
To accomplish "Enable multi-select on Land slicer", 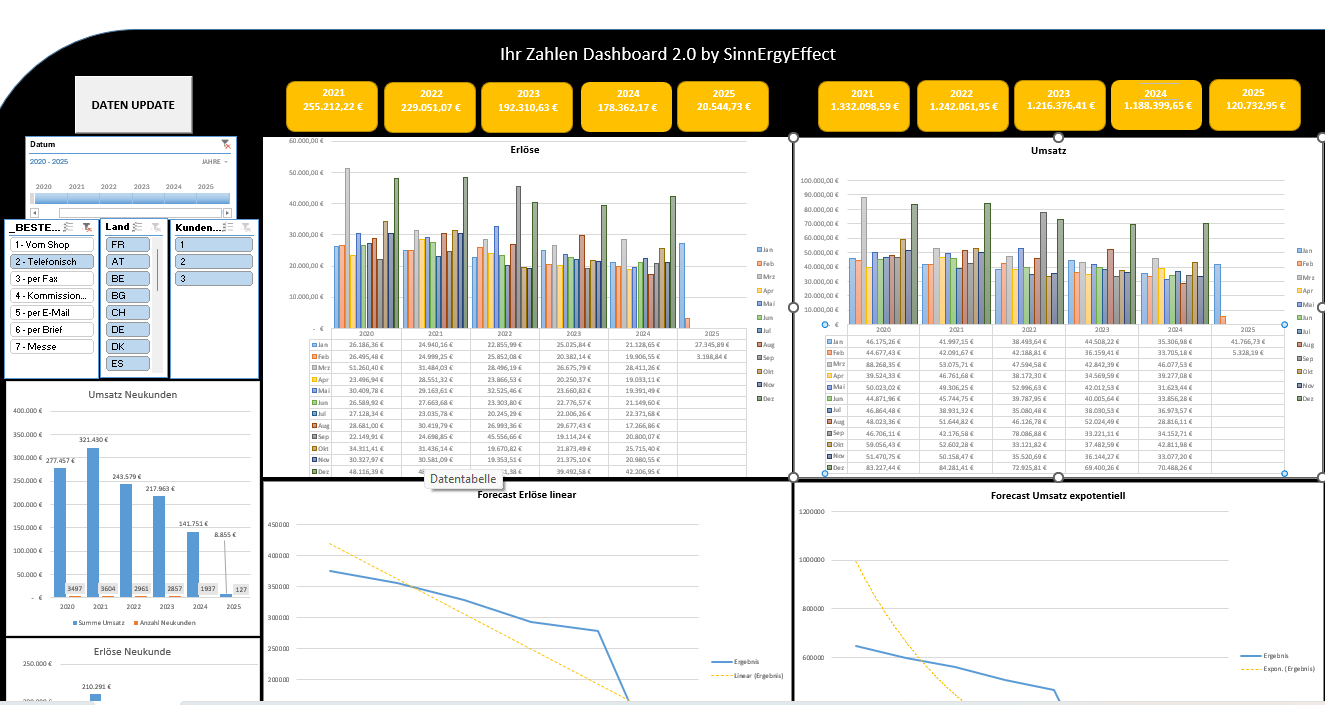I will click(139, 228).
